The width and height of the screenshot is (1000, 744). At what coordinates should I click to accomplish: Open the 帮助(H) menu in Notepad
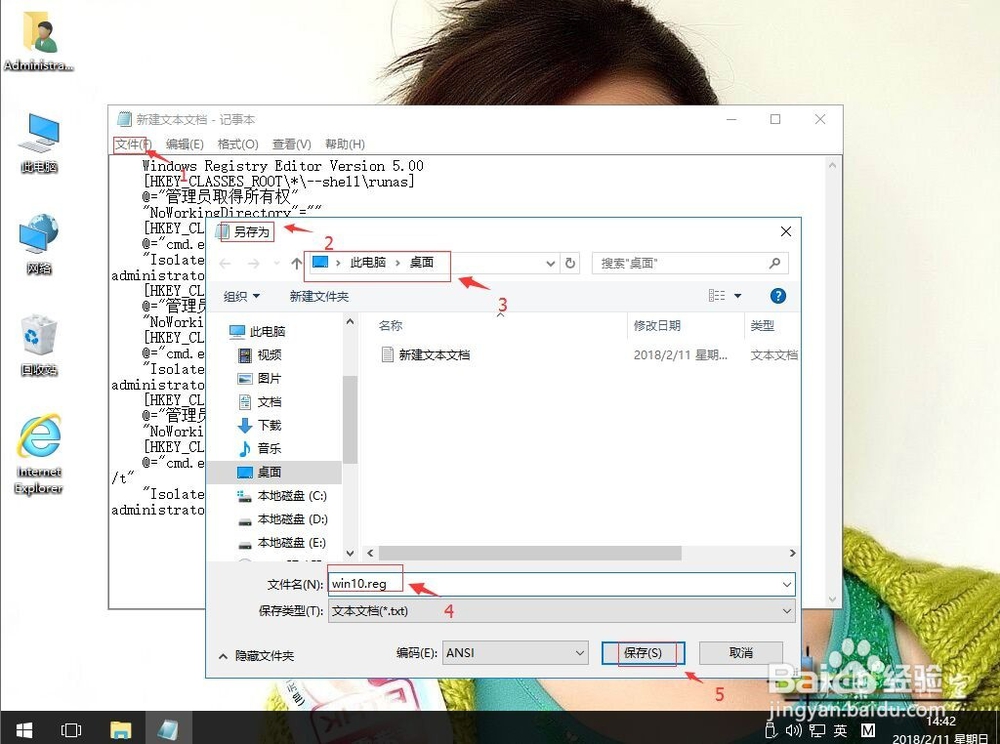tap(345, 144)
